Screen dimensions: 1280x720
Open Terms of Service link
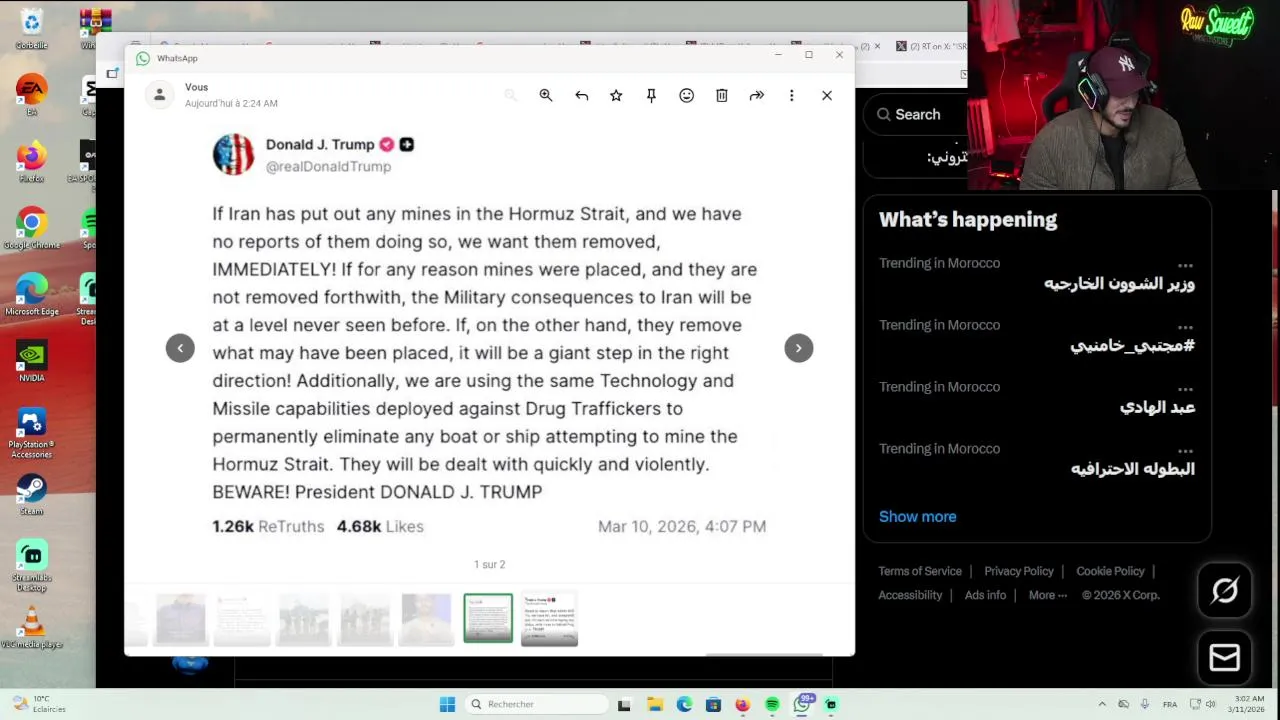pyautogui.click(x=920, y=571)
